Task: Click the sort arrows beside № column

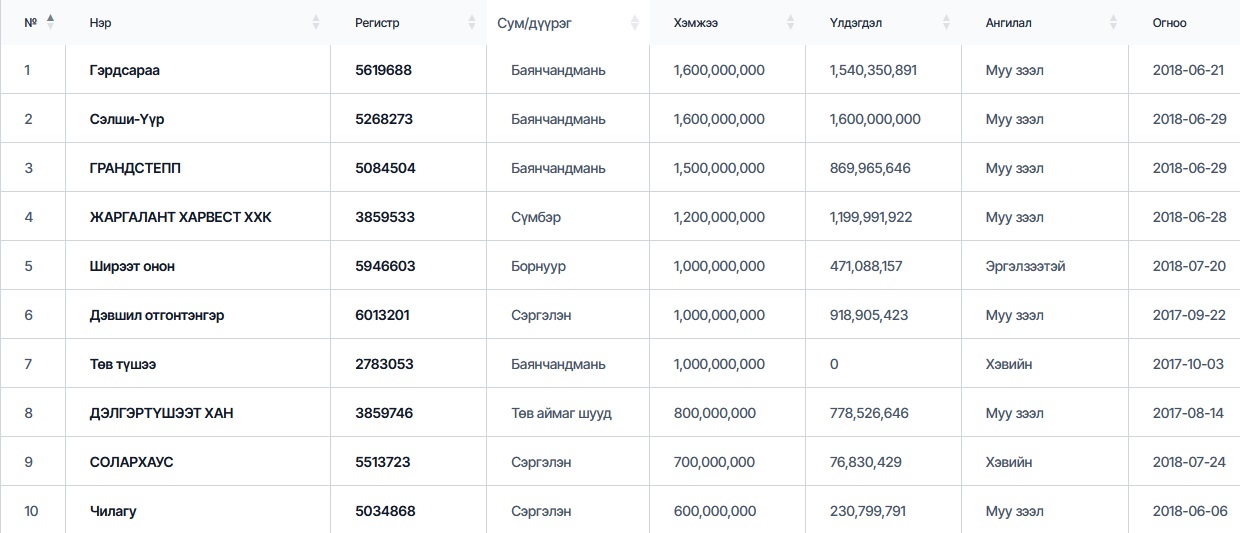Action: [51, 22]
